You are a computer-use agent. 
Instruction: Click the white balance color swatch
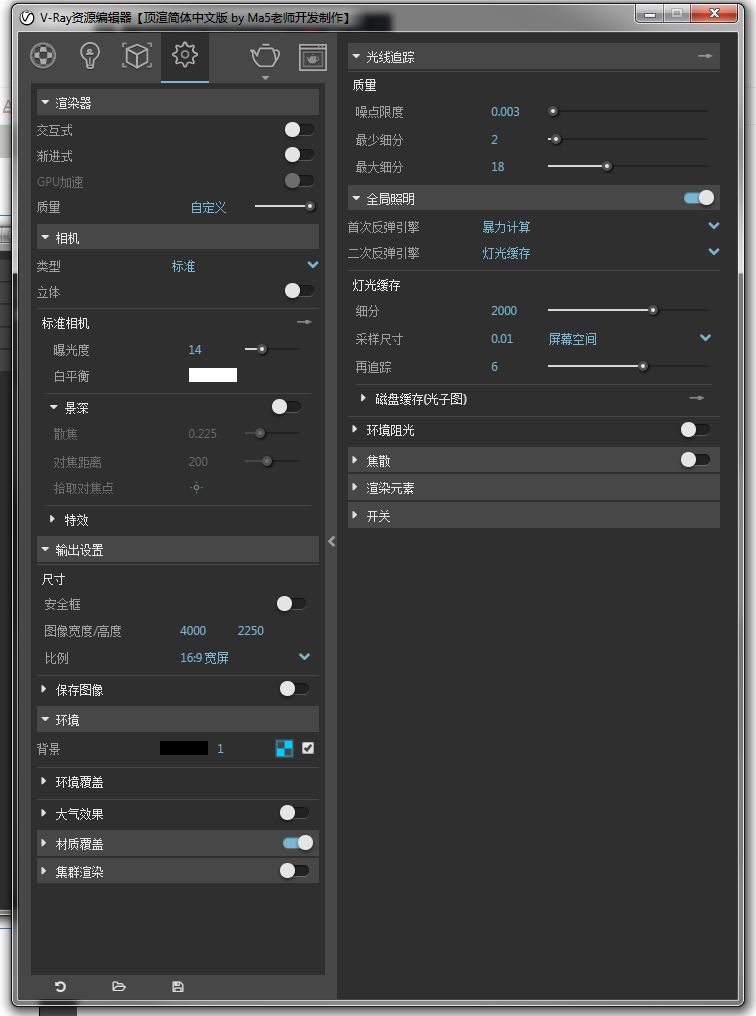pyautogui.click(x=212, y=375)
